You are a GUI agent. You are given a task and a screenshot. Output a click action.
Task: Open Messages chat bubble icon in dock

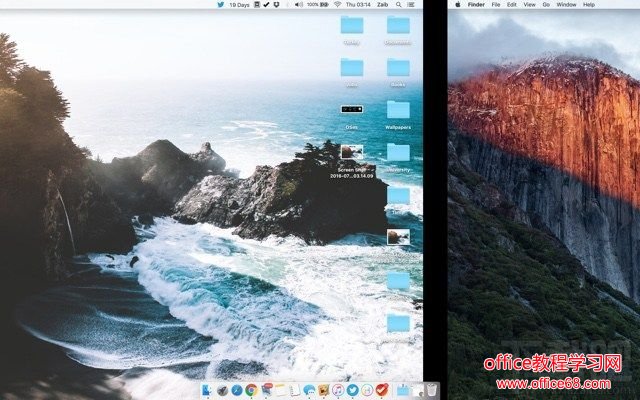pos(309,391)
